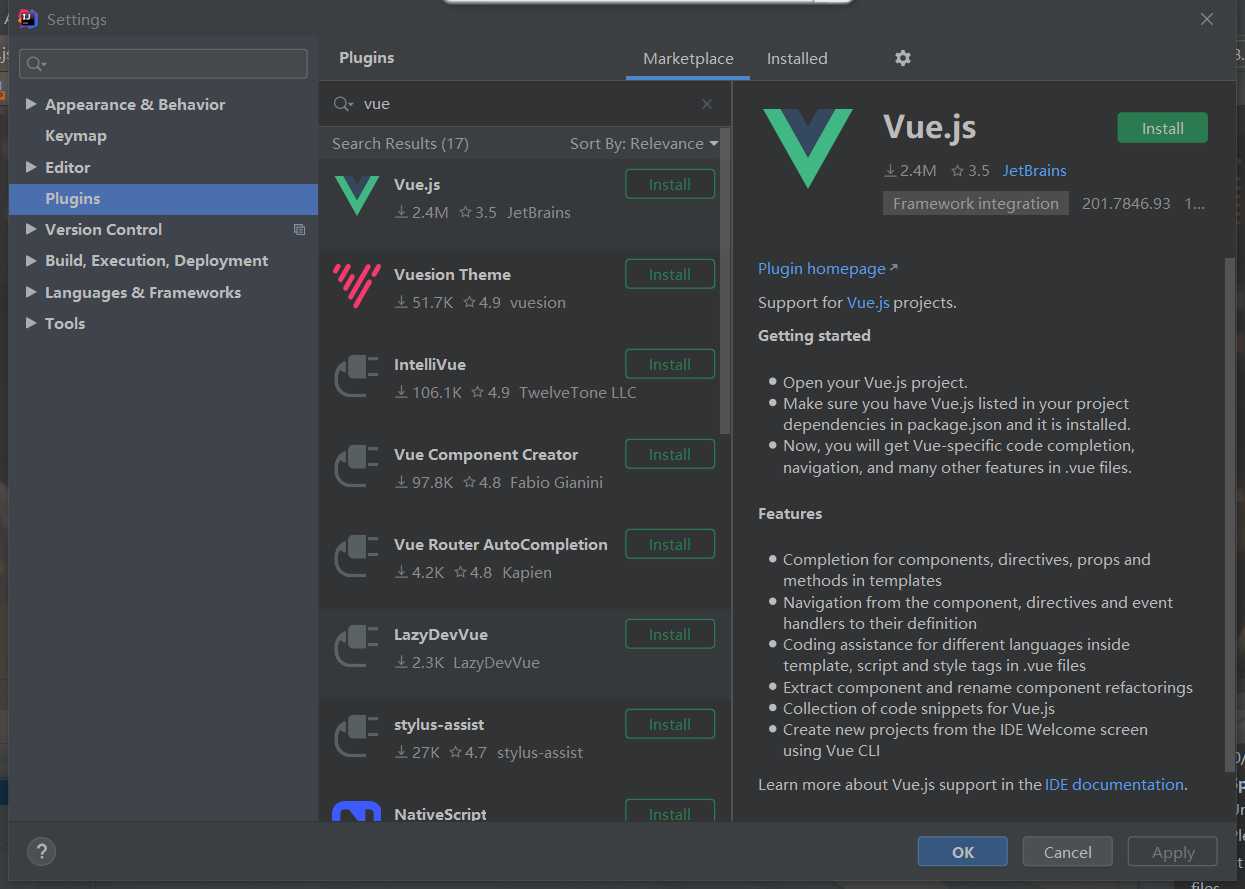
Task: Click the settings search magnifier icon
Action: 36,64
